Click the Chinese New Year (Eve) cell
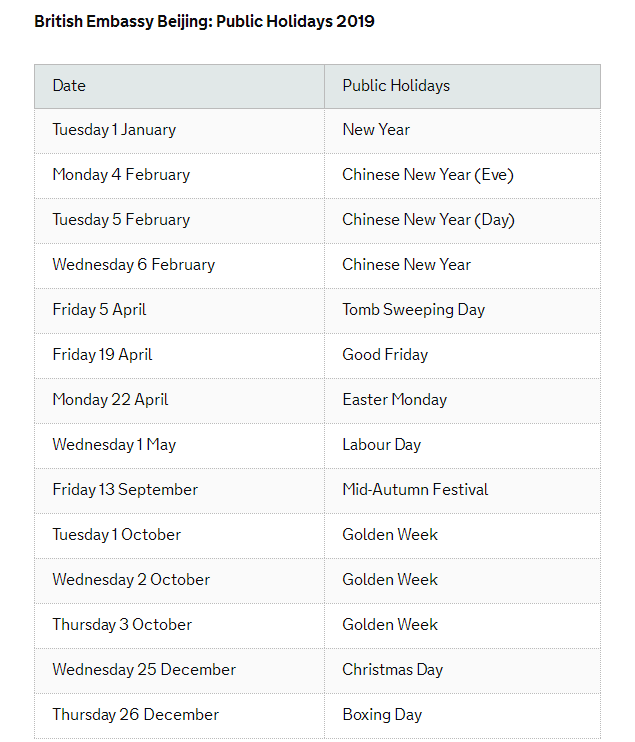 coord(427,175)
